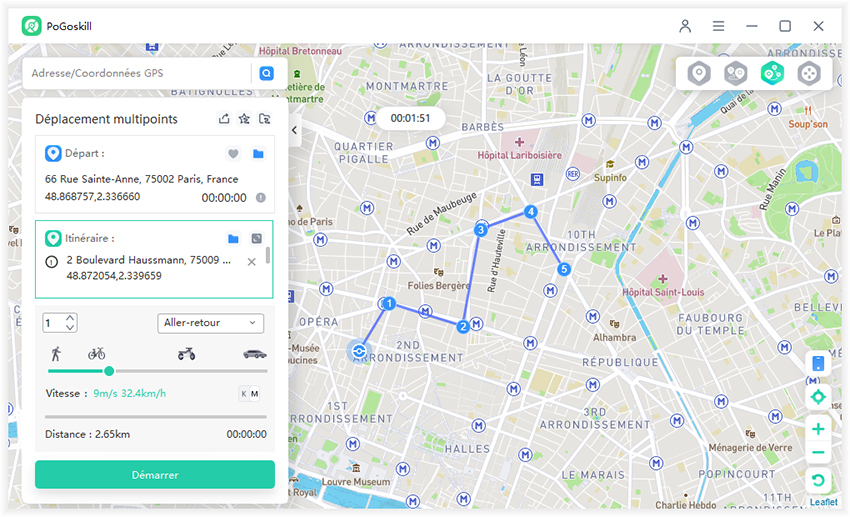The image size is (850, 517).
Task: Click the 00:01:51 timer badge on map
Action: point(410,118)
